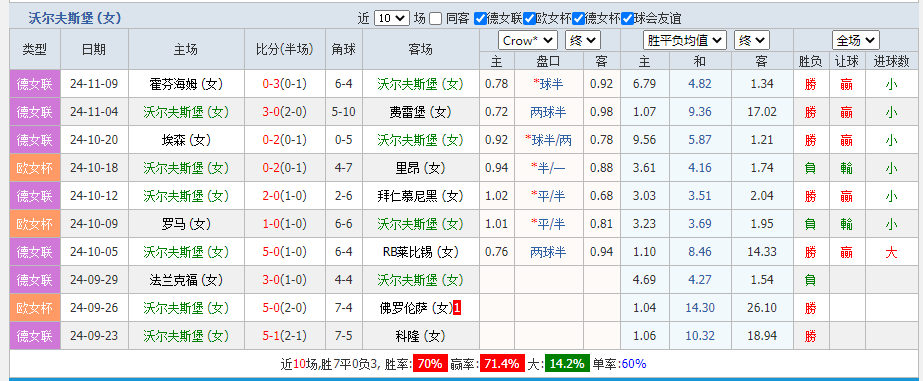Click the 两球半 handicap on the 24-11-04 row
Screen dimensions: 923x381
[x=548, y=112]
